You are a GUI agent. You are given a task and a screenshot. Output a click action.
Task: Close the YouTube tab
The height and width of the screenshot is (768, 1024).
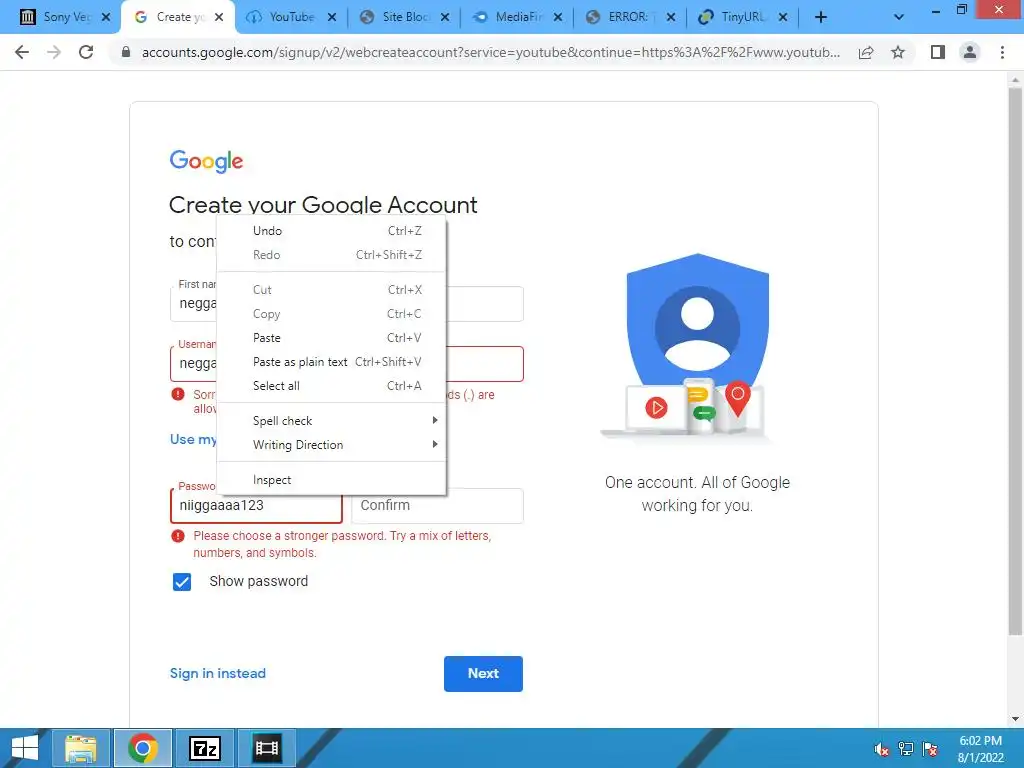pyautogui.click(x=332, y=17)
